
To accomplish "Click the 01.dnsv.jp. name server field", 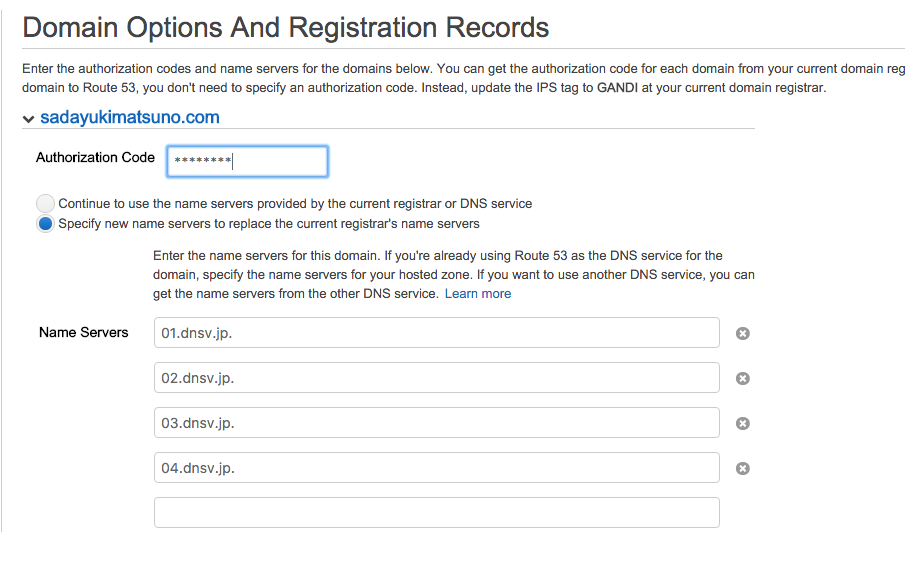I will [436, 333].
